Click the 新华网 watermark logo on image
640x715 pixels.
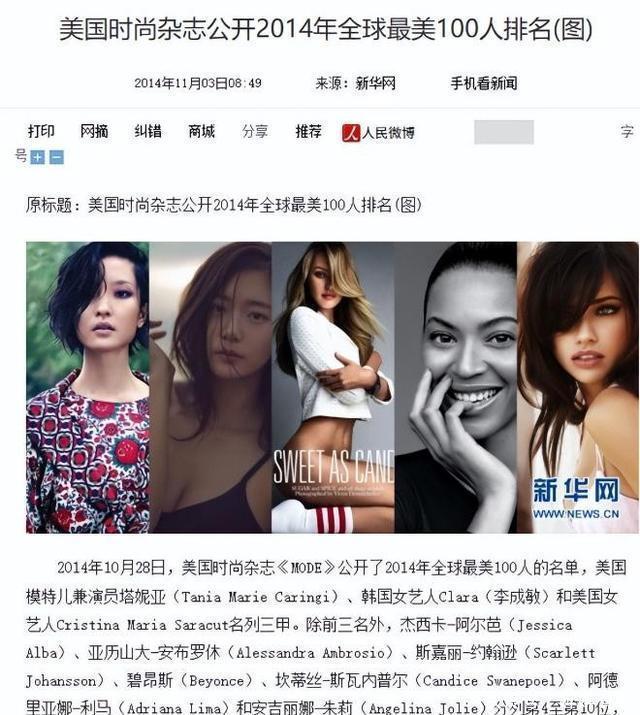(576, 498)
